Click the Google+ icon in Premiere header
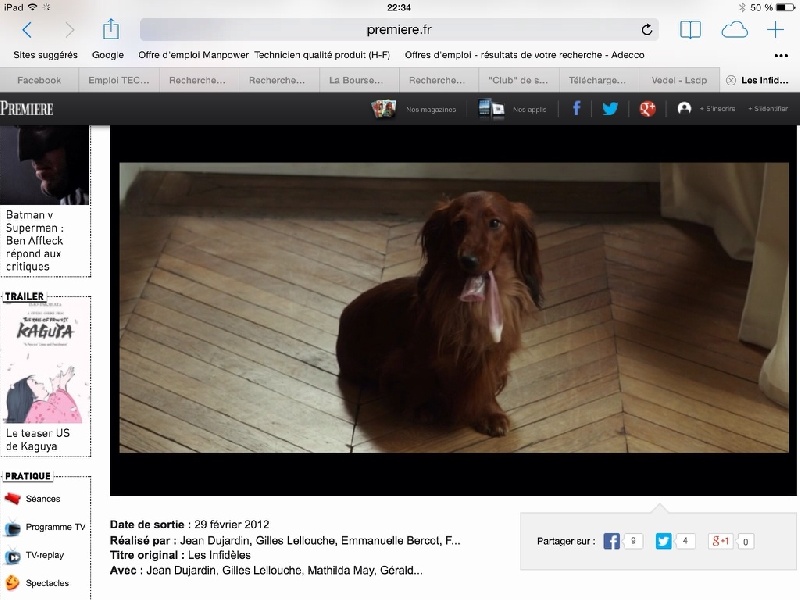800x600 pixels. click(647, 108)
